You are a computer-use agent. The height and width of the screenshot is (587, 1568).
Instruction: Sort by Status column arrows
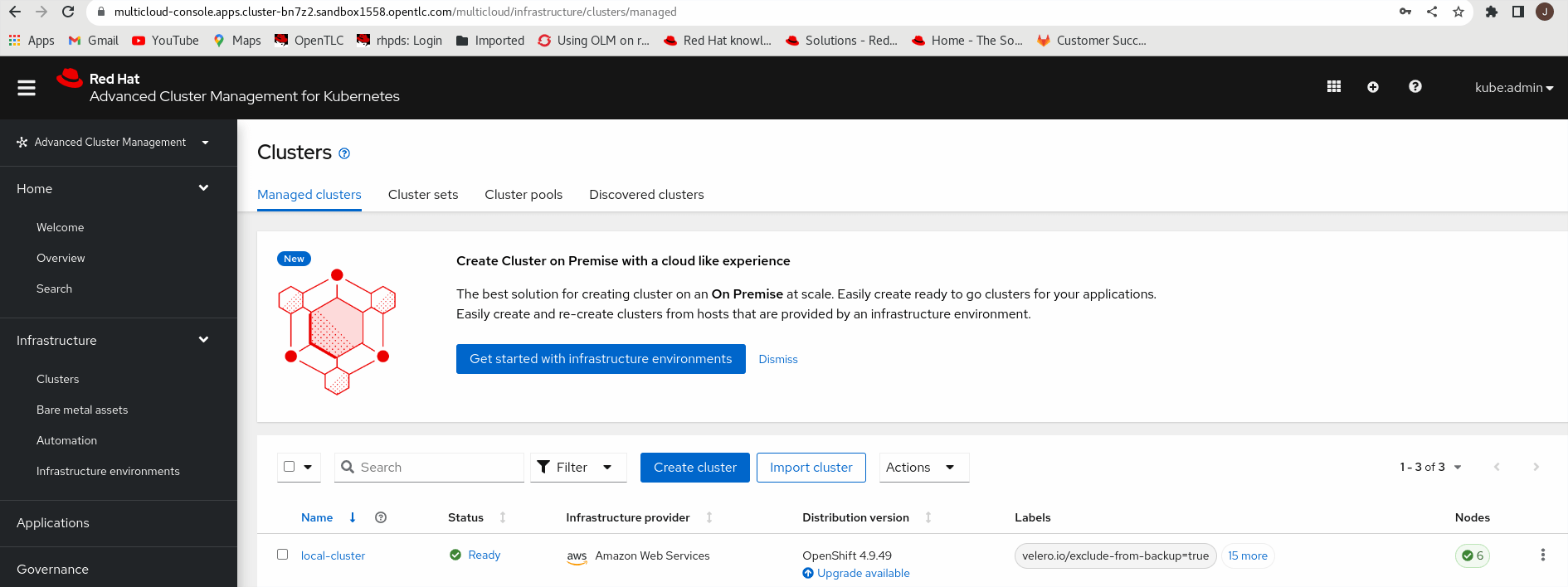[x=503, y=517]
